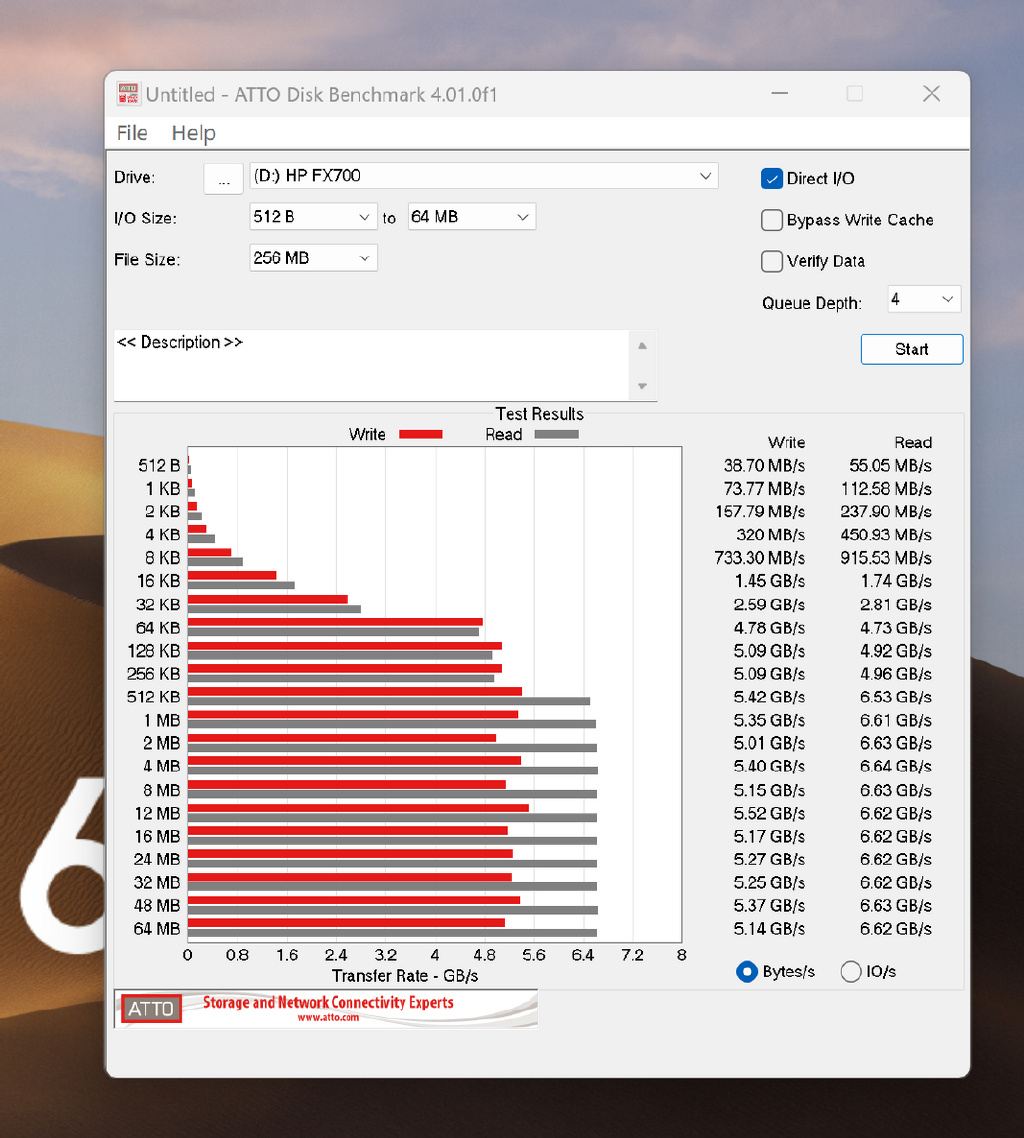Click the Start benchmark button
Viewport: 1024px width, 1138px height.
(x=912, y=349)
